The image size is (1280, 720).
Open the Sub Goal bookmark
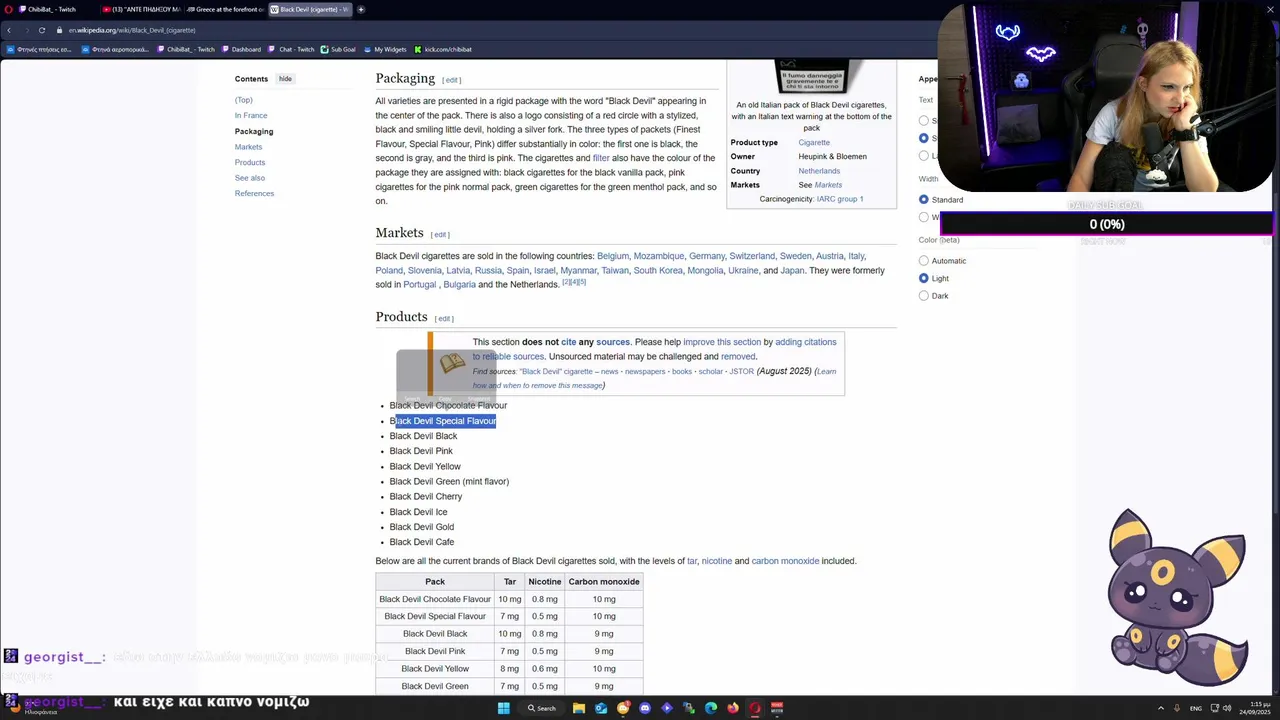[338, 49]
